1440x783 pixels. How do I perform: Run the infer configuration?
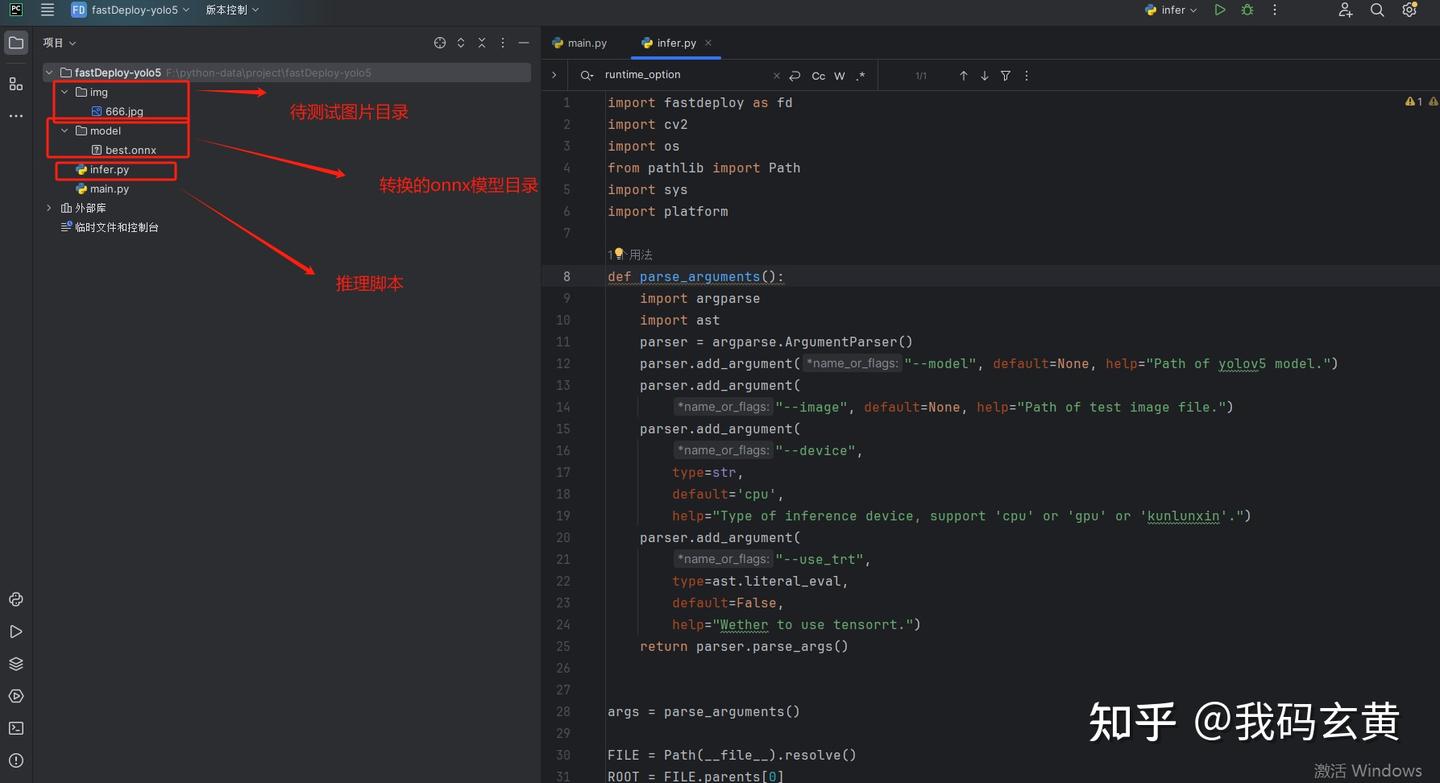1220,10
